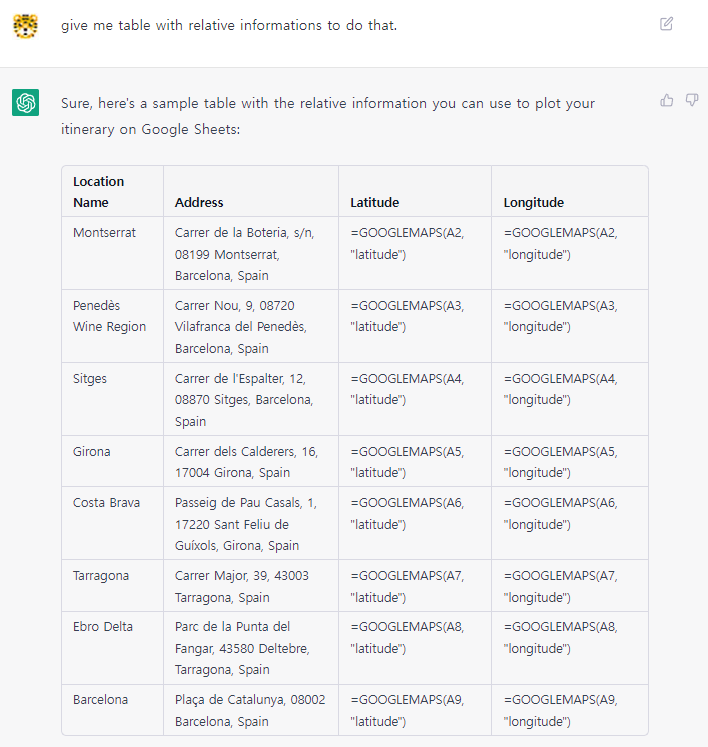The image size is (708, 747).
Task: Click the =GOOGLEMAPS(A7, "latitude") cell
Action: click(415, 585)
